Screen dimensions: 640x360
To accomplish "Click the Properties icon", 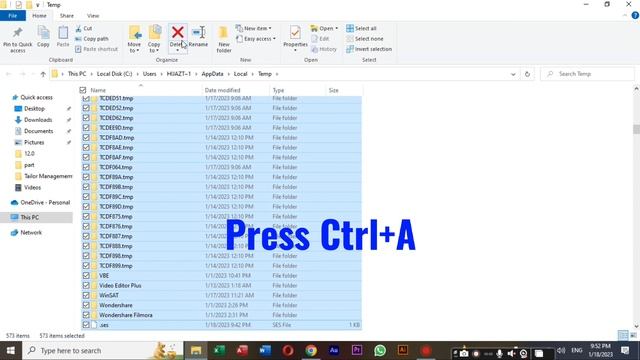I will (x=295, y=33).
